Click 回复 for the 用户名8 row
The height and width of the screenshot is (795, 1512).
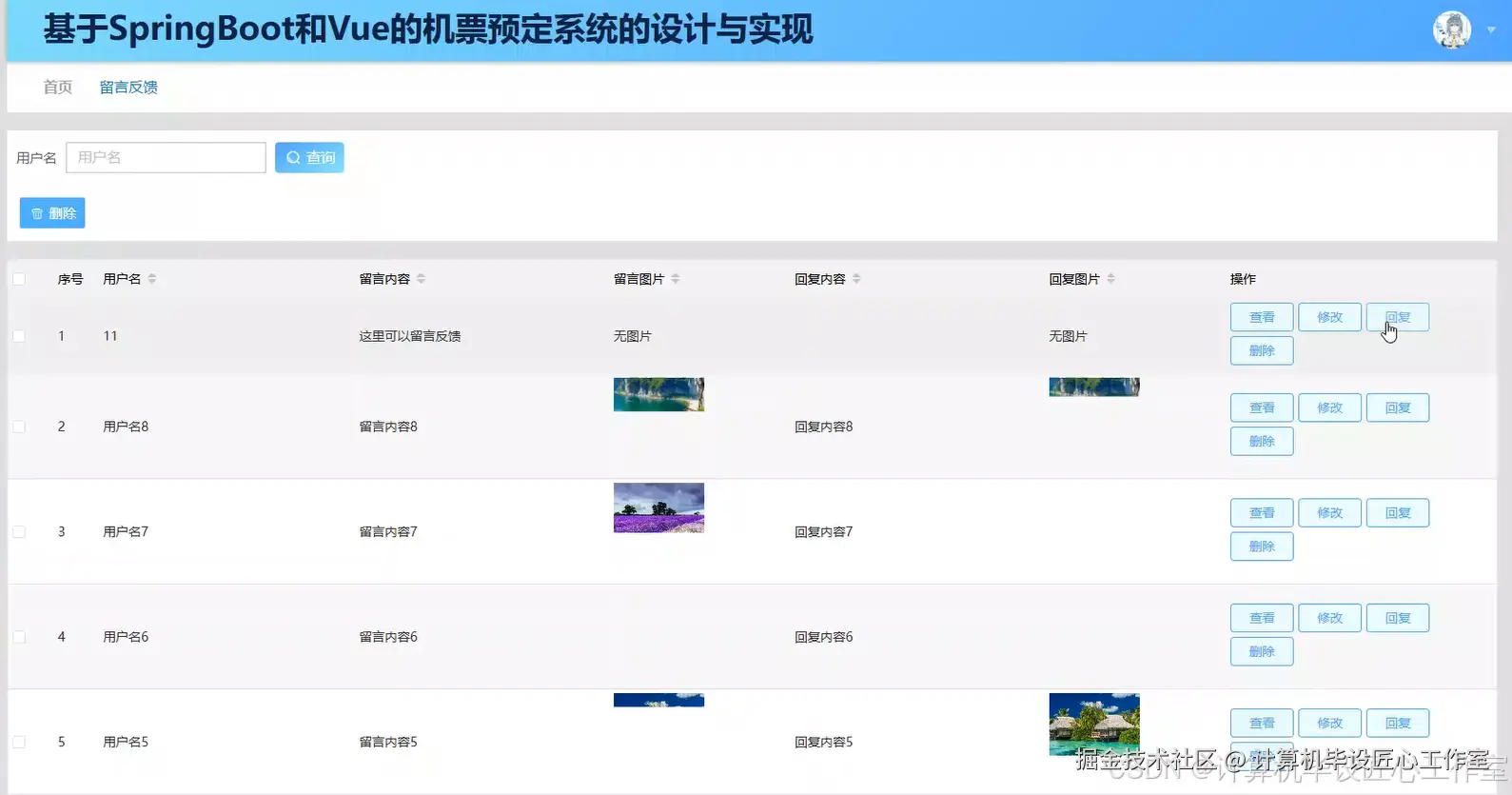[x=1398, y=407]
